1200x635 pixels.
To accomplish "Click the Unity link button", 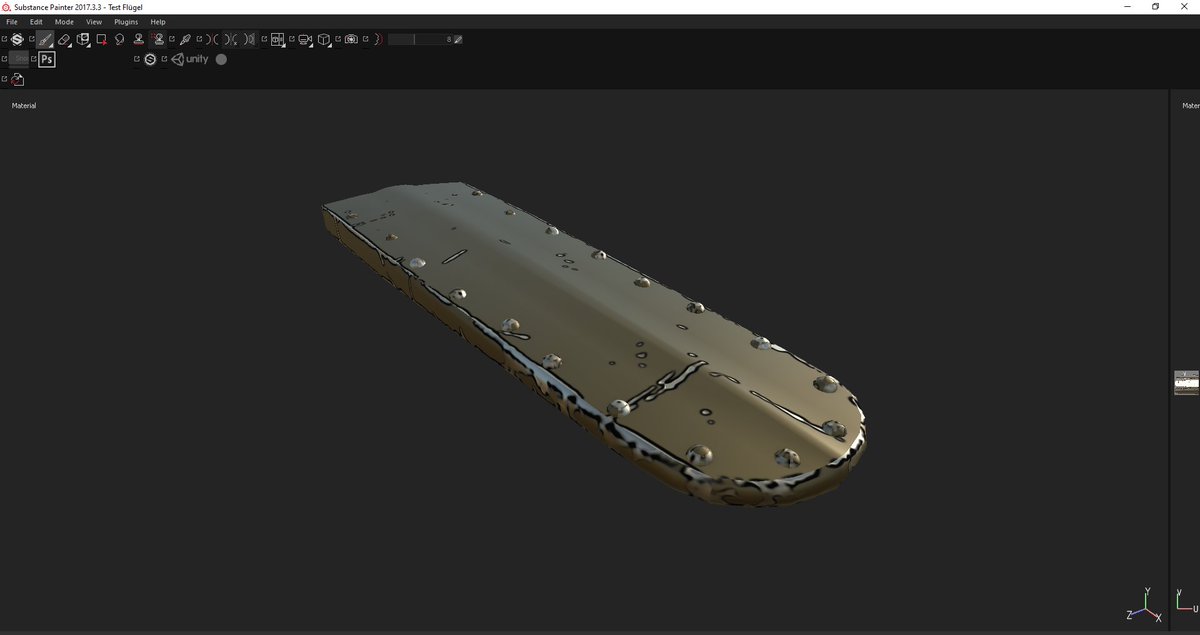I will click(190, 59).
